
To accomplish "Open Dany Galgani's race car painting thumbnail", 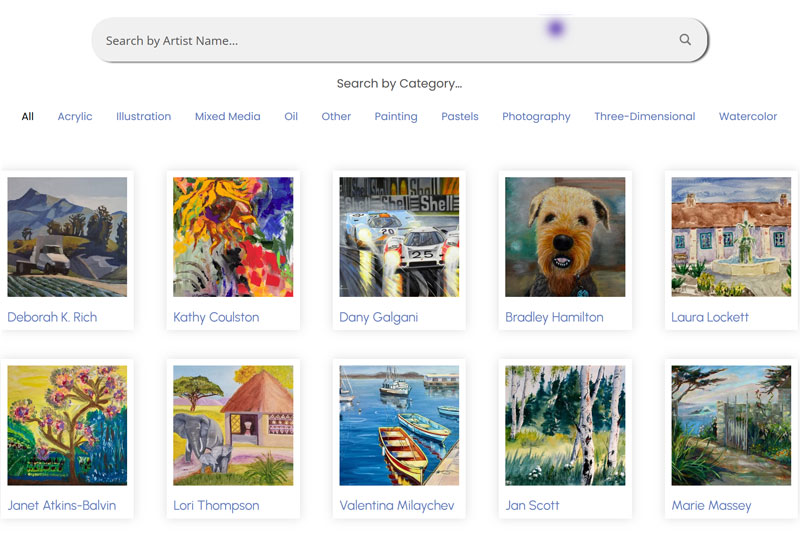I will click(399, 237).
